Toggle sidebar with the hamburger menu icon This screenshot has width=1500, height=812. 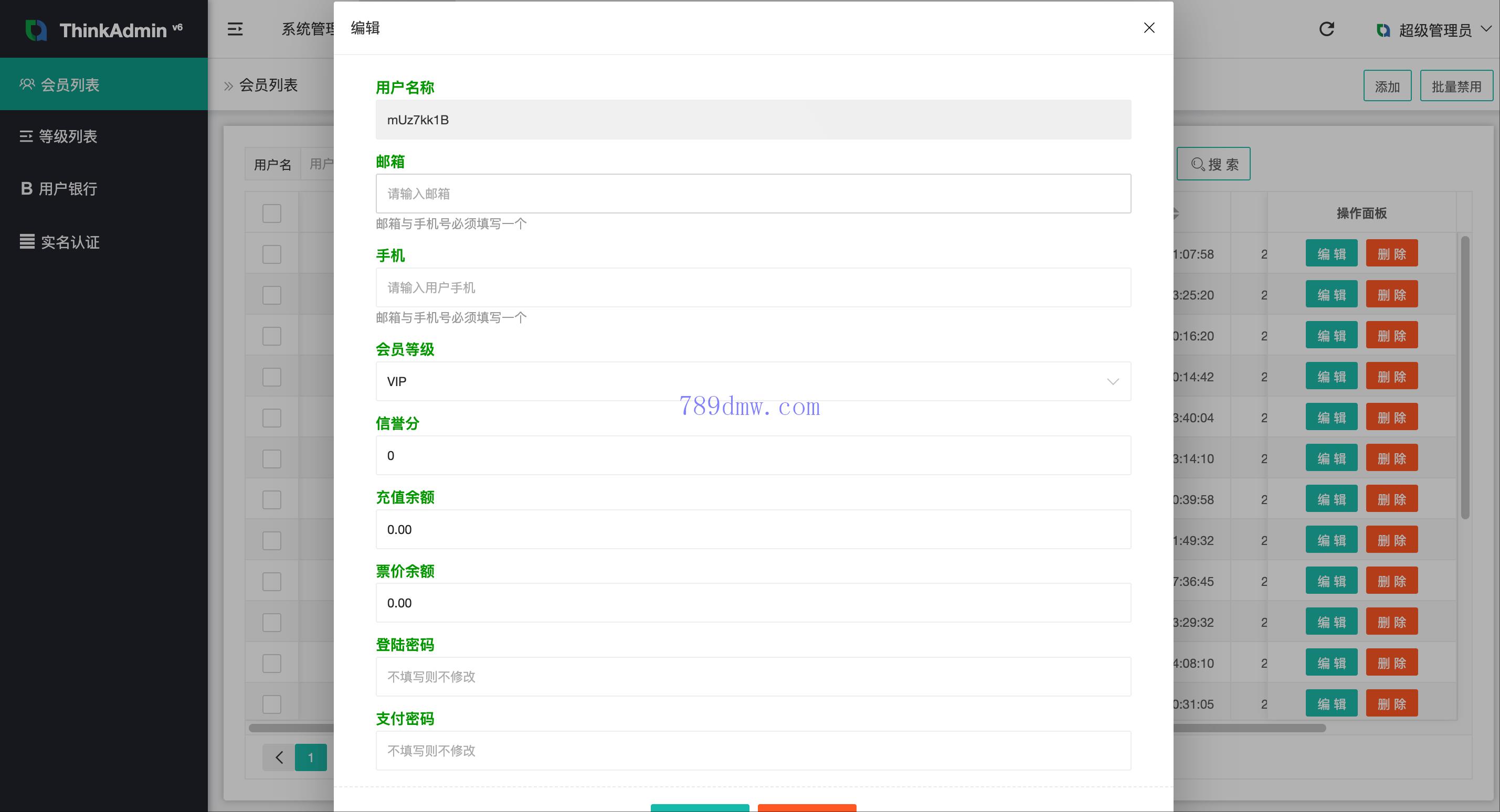click(235, 29)
